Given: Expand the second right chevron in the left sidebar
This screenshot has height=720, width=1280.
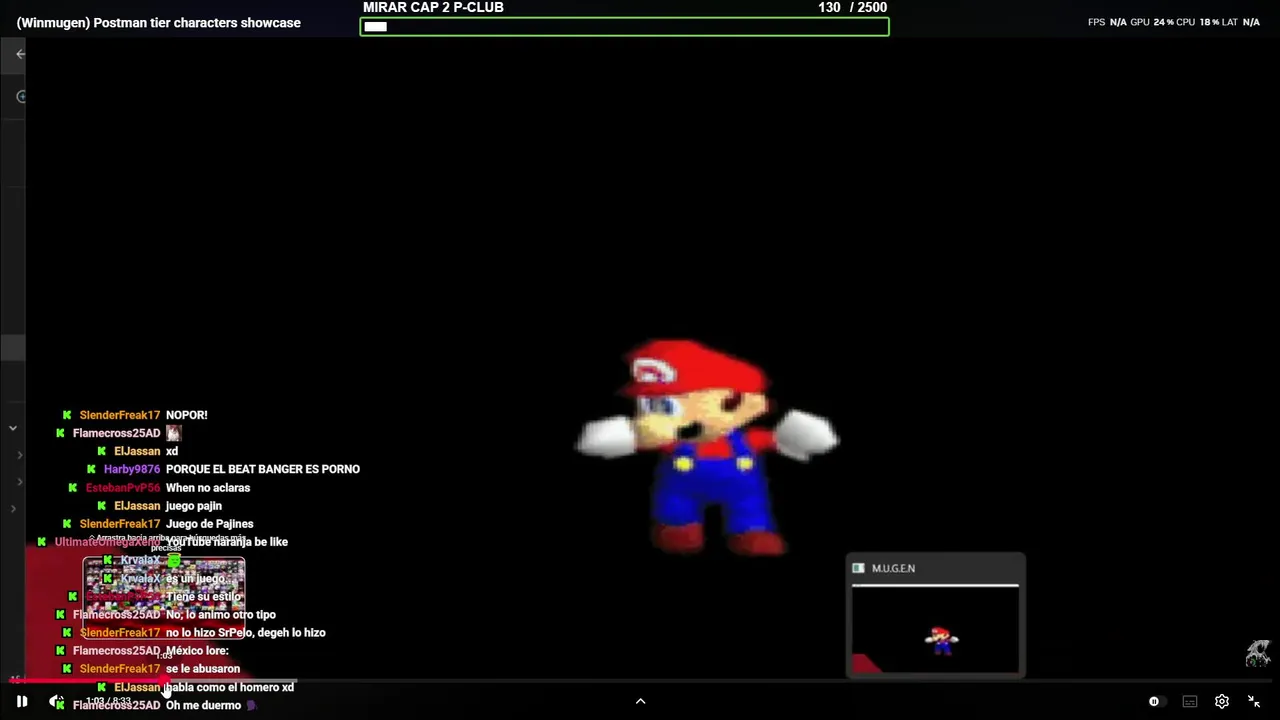Looking at the screenshot, I should pos(19,482).
